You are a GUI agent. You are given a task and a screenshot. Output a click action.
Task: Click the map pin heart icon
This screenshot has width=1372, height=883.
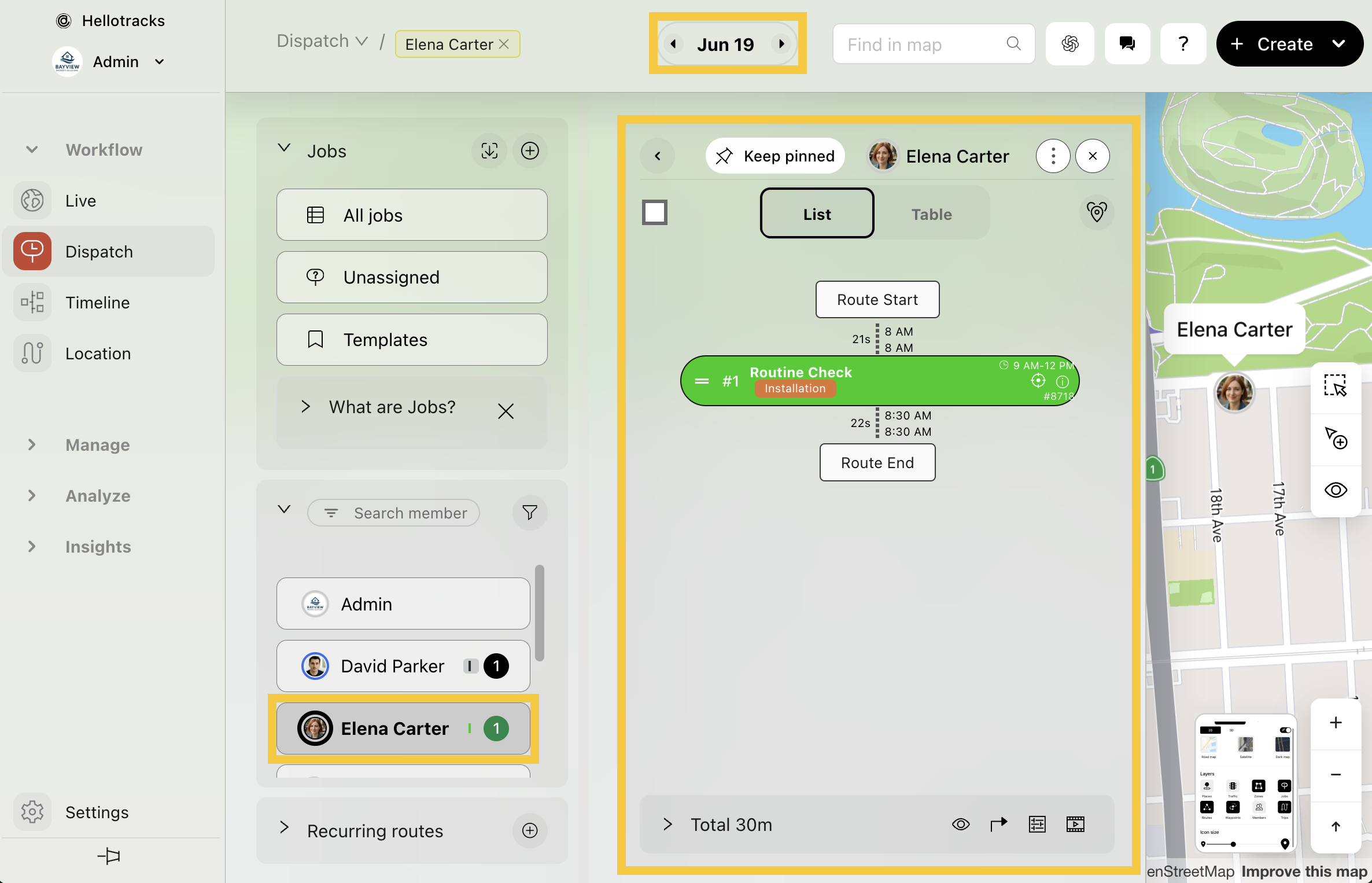coord(1097,212)
